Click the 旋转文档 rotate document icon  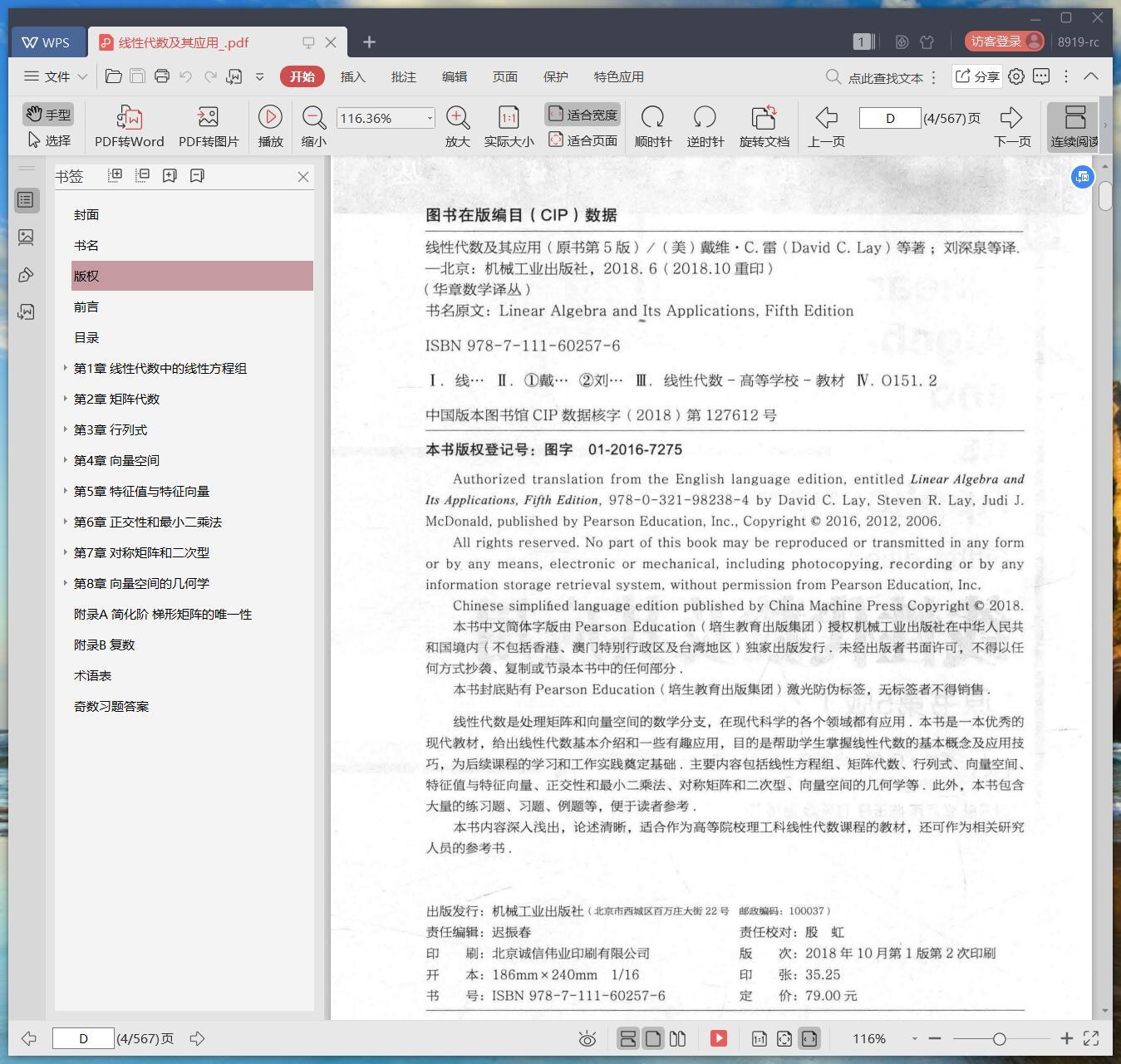[x=764, y=126]
